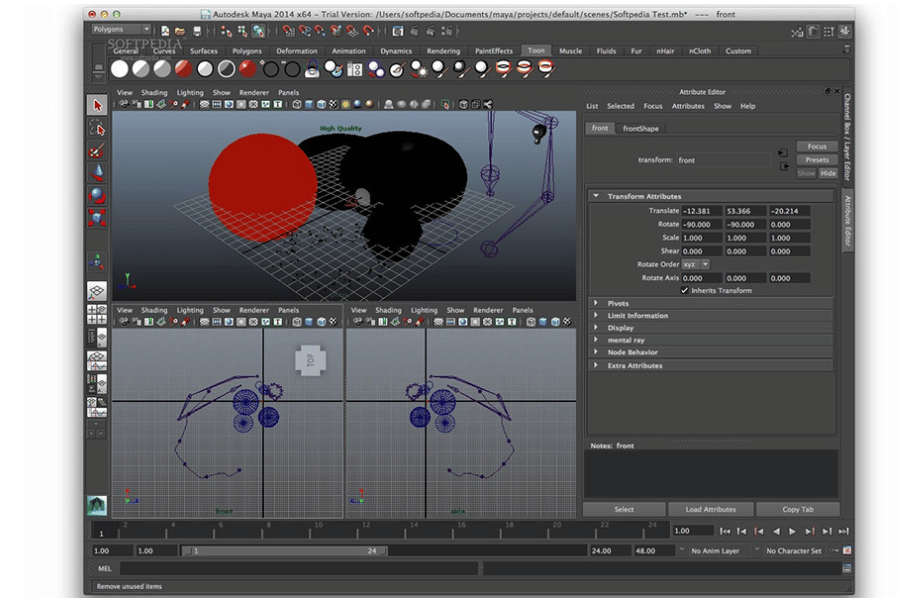Switch to the frontShape tab
The height and width of the screenshot is (600, 900).
pos(641,128)
